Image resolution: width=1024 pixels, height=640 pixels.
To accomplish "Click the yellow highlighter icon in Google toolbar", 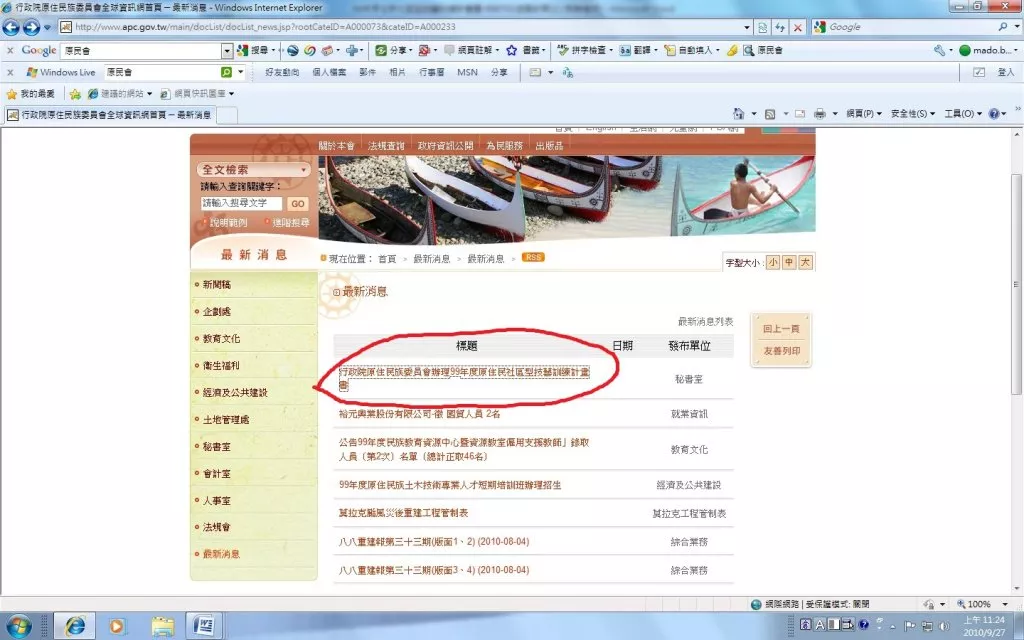I will pyautogui.click(x=733, y=50).
